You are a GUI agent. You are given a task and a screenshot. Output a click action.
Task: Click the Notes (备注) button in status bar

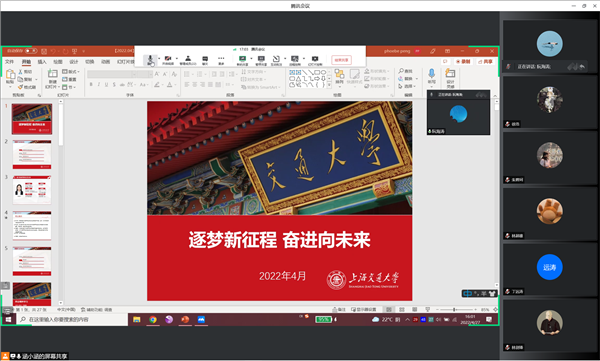[339, 309]
